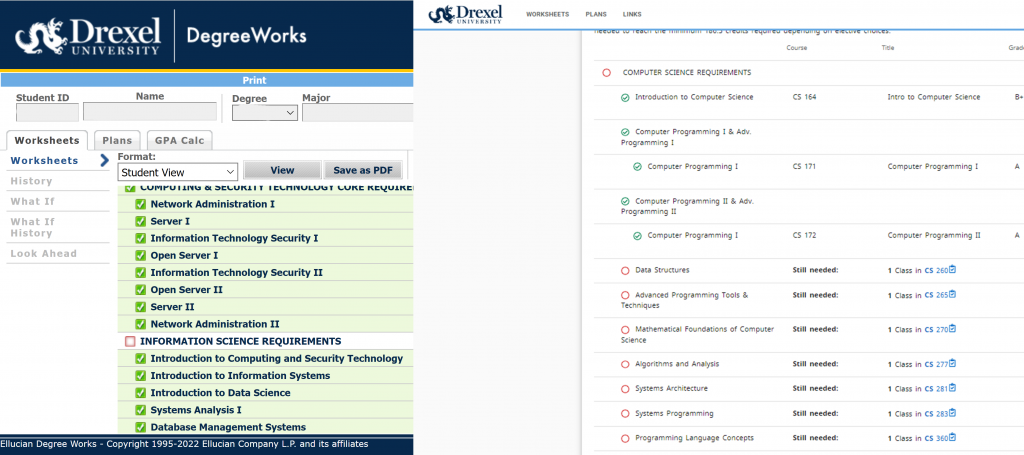
Task: Switch to the Plans tab
Action: tap(117, 140)
